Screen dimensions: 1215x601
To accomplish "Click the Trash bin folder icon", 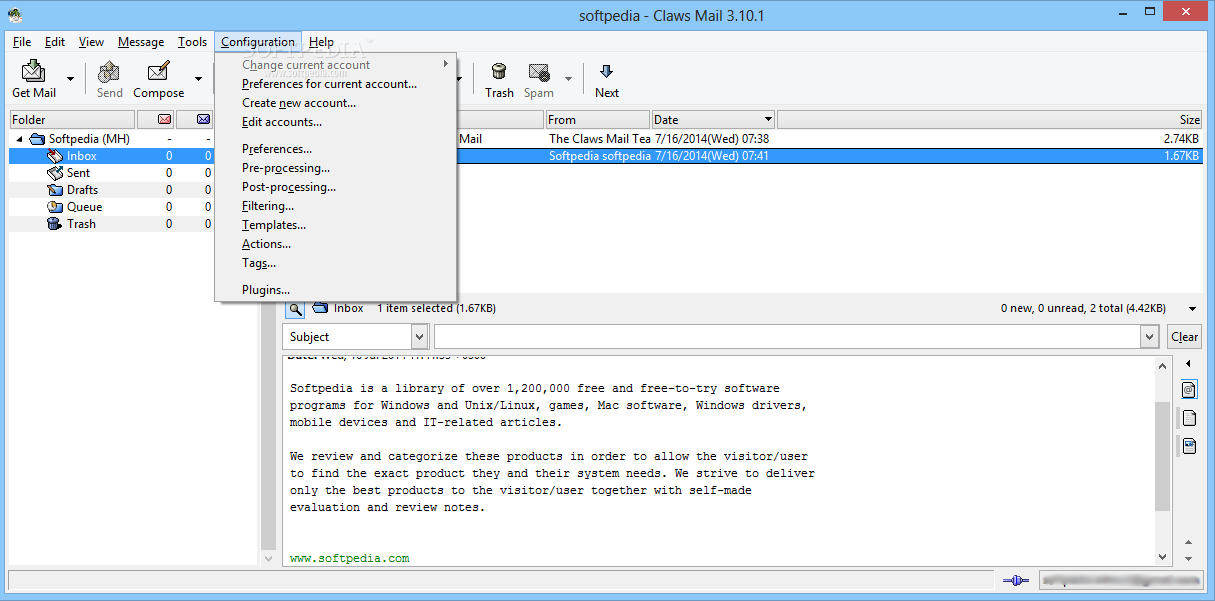I will [x=55, y=224].
